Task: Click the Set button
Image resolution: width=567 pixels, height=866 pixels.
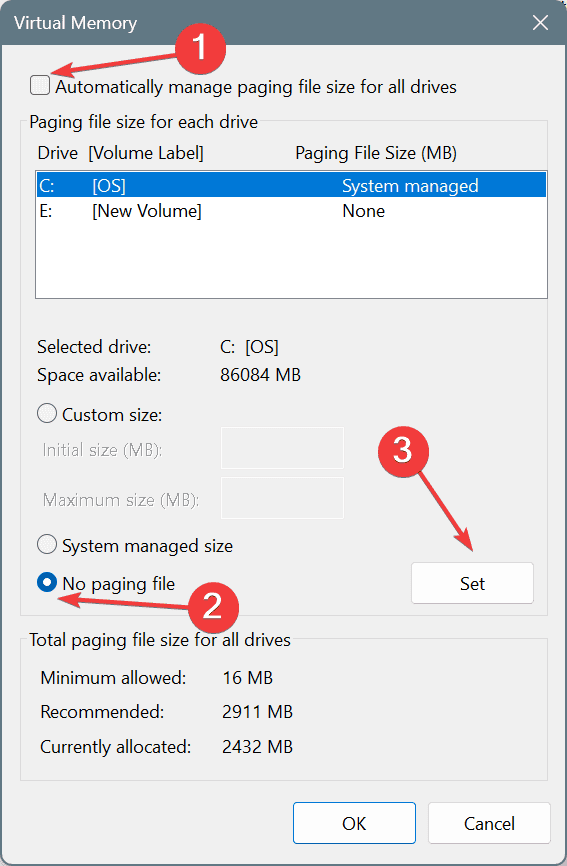Action: tap(472, 583)
